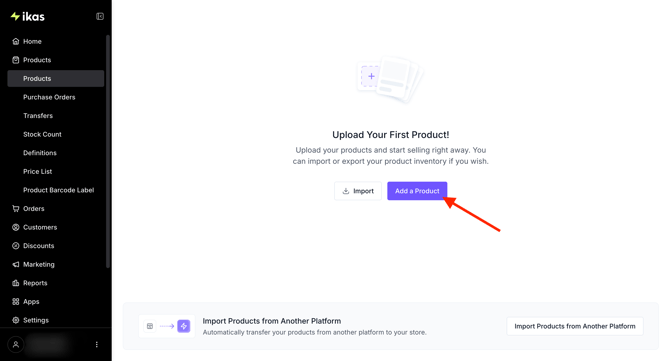
Task: Click the Add a Product button
Action: 417,191
